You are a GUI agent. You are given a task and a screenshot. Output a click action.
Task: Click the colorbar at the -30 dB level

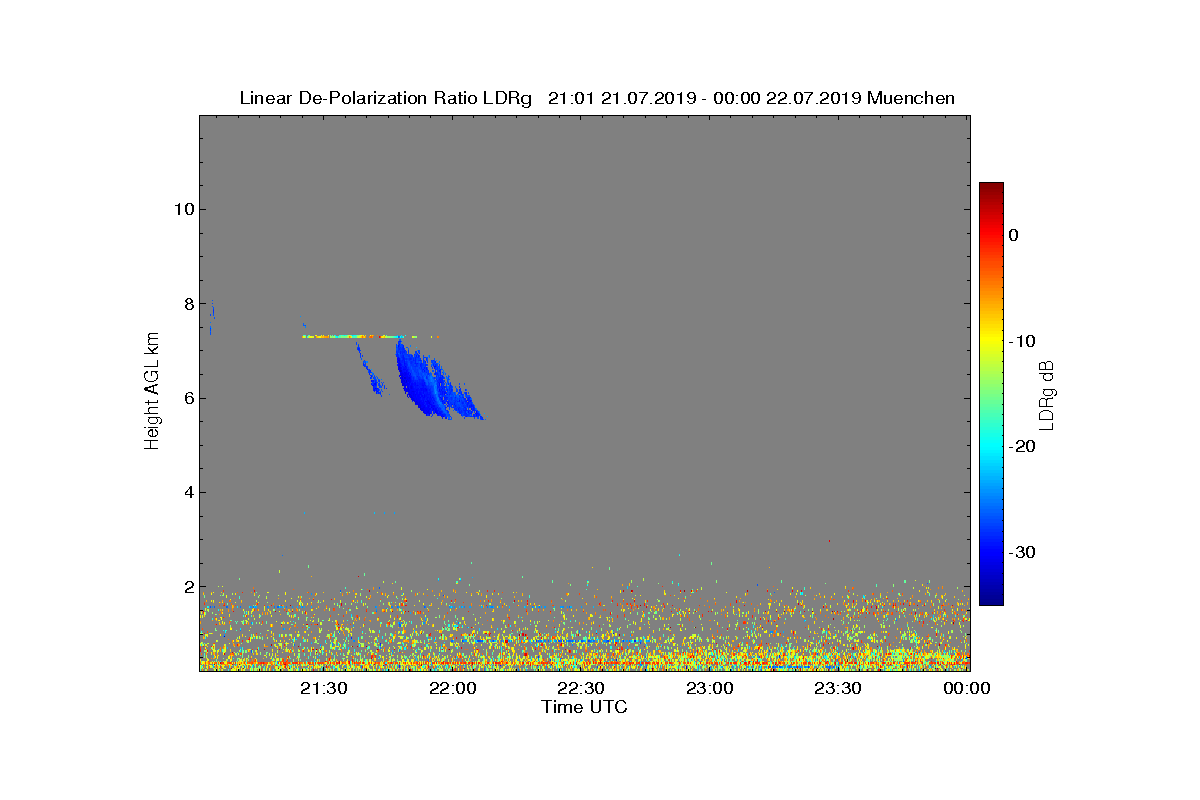(x=991, y=552)
